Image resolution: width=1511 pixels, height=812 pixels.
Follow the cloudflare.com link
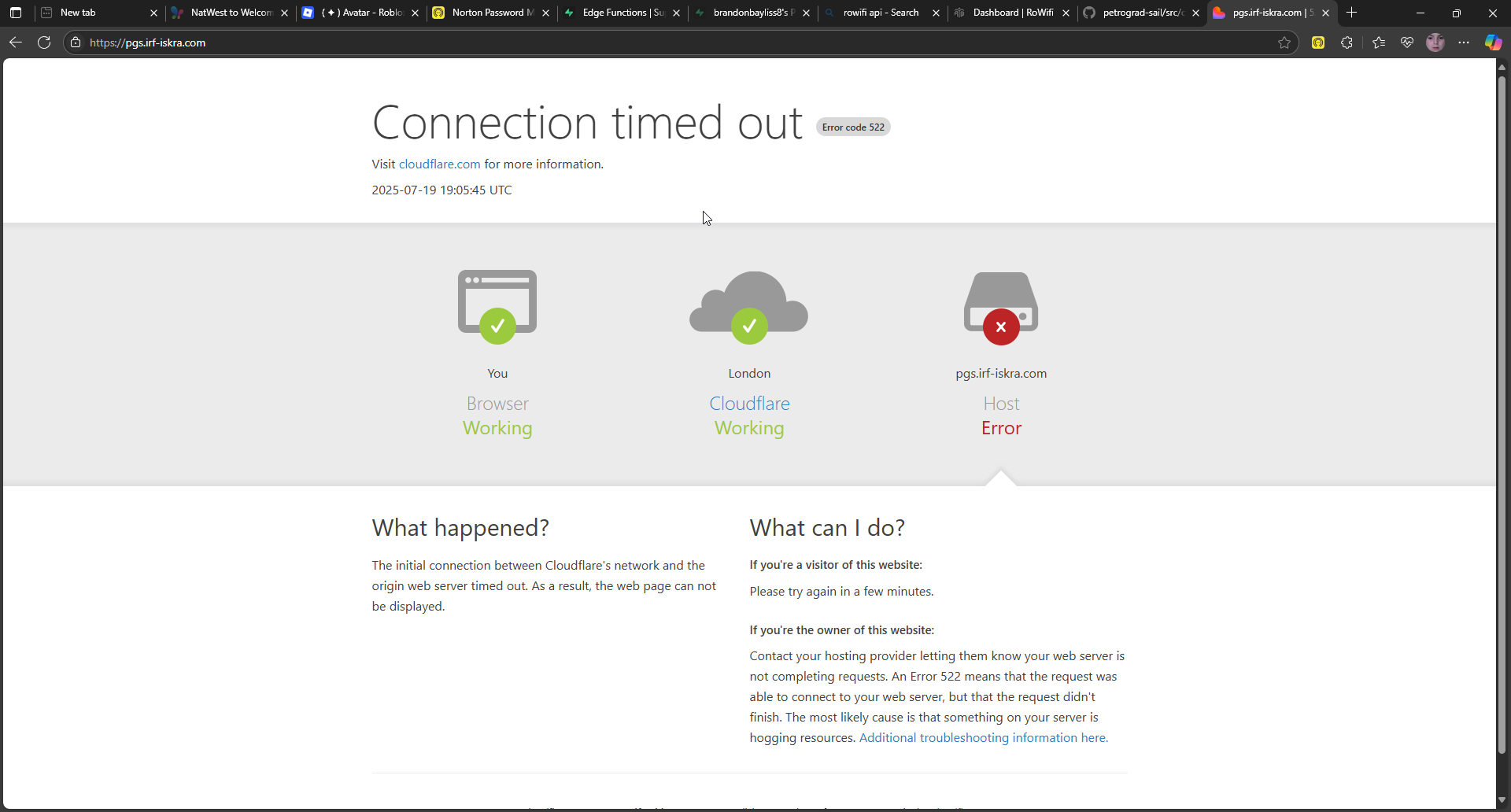(x=439, y=164)
